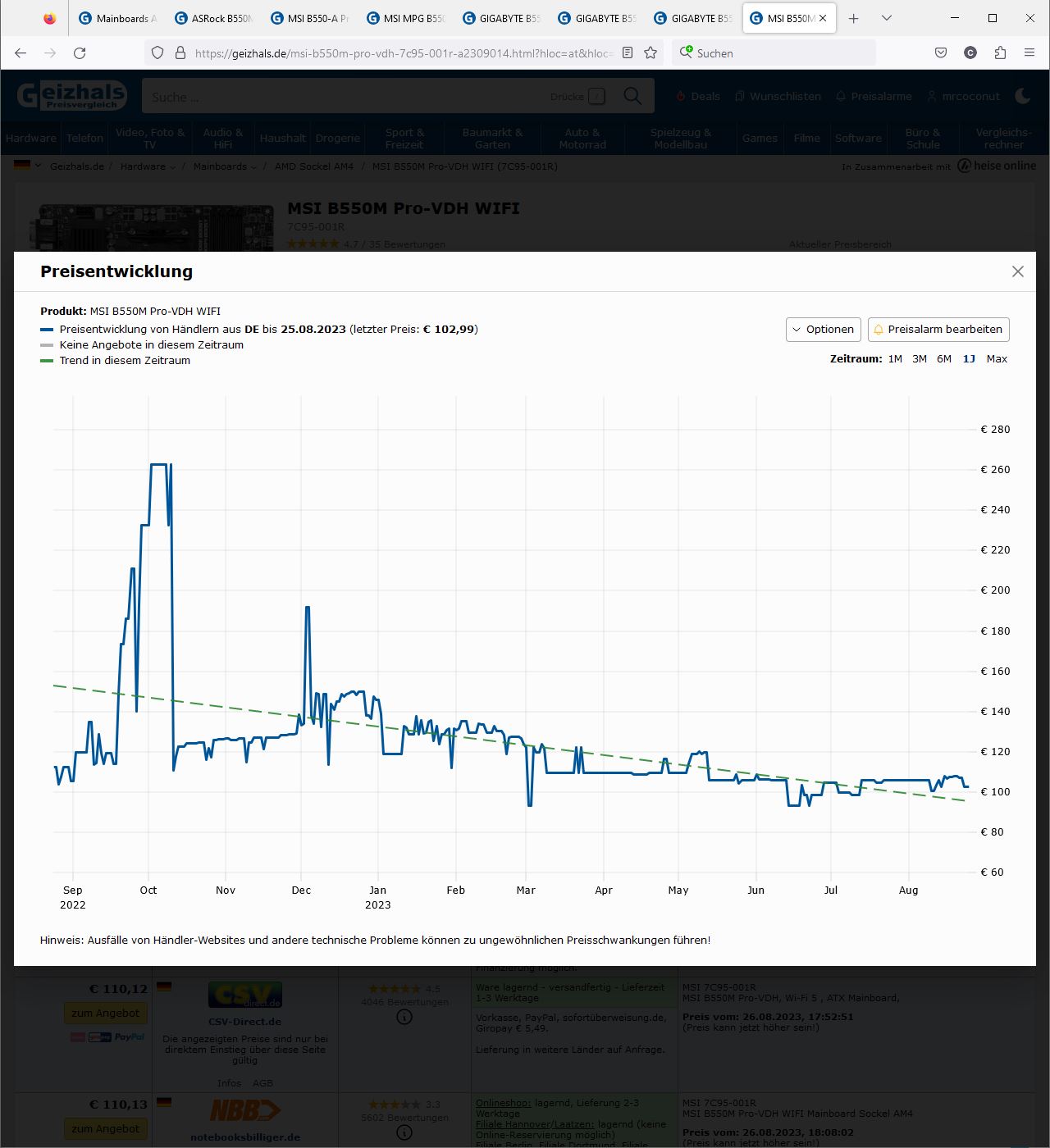This screenshot has width=1050, height=1148.
Task: Toggle reader view icon
Action: tap(628, 52)
